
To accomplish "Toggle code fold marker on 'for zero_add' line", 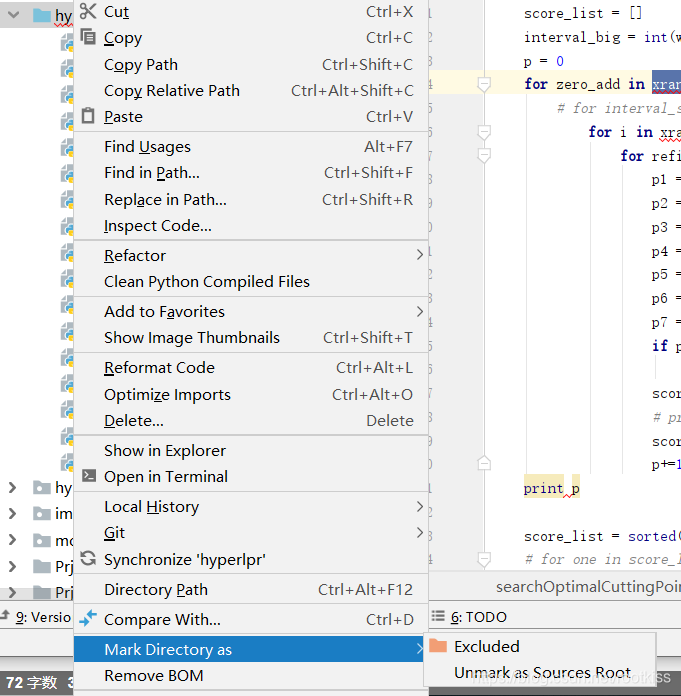I will (x=484, y=84).
